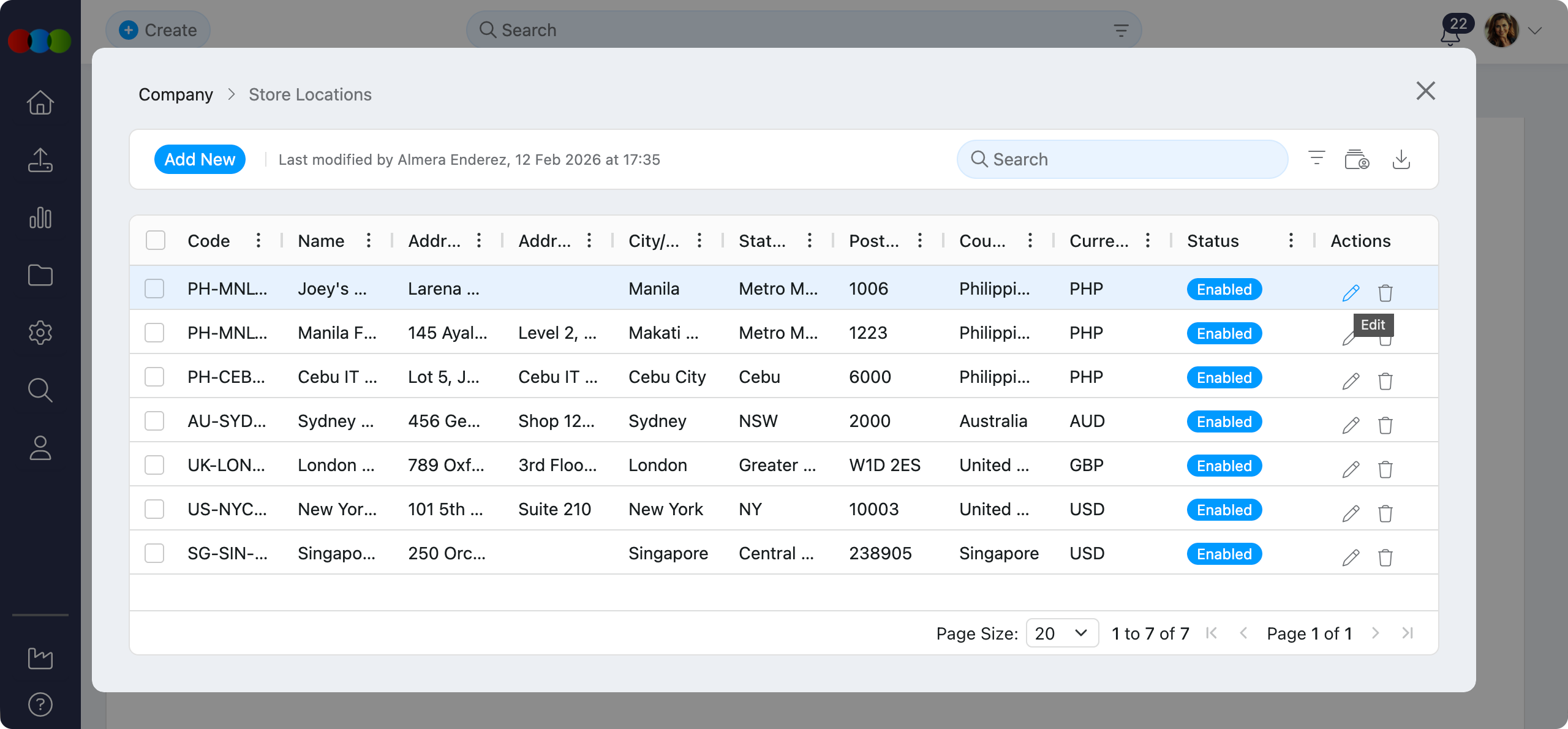Screen dimensions: 1568x729
Task: Open the column settings icon
Action: coord(1357,159)
